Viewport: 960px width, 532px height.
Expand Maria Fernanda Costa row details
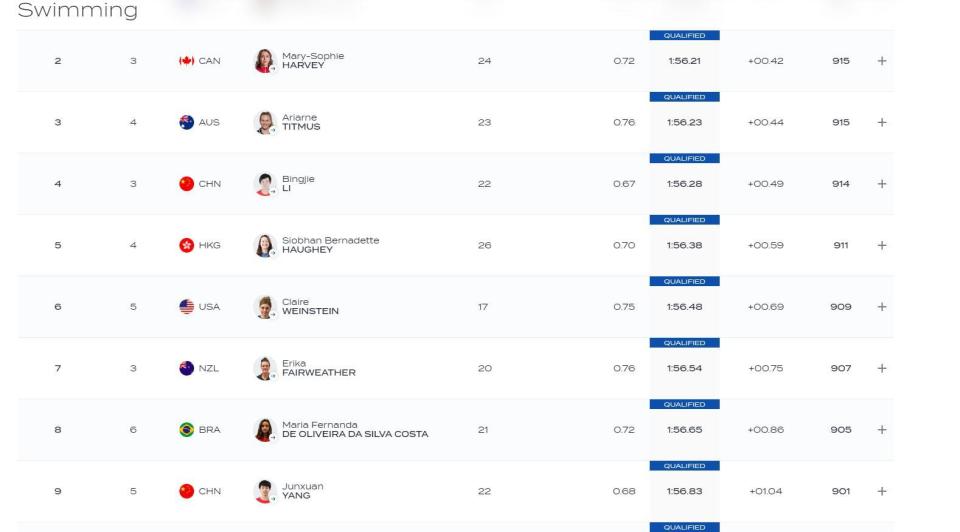tap(882, 430)
